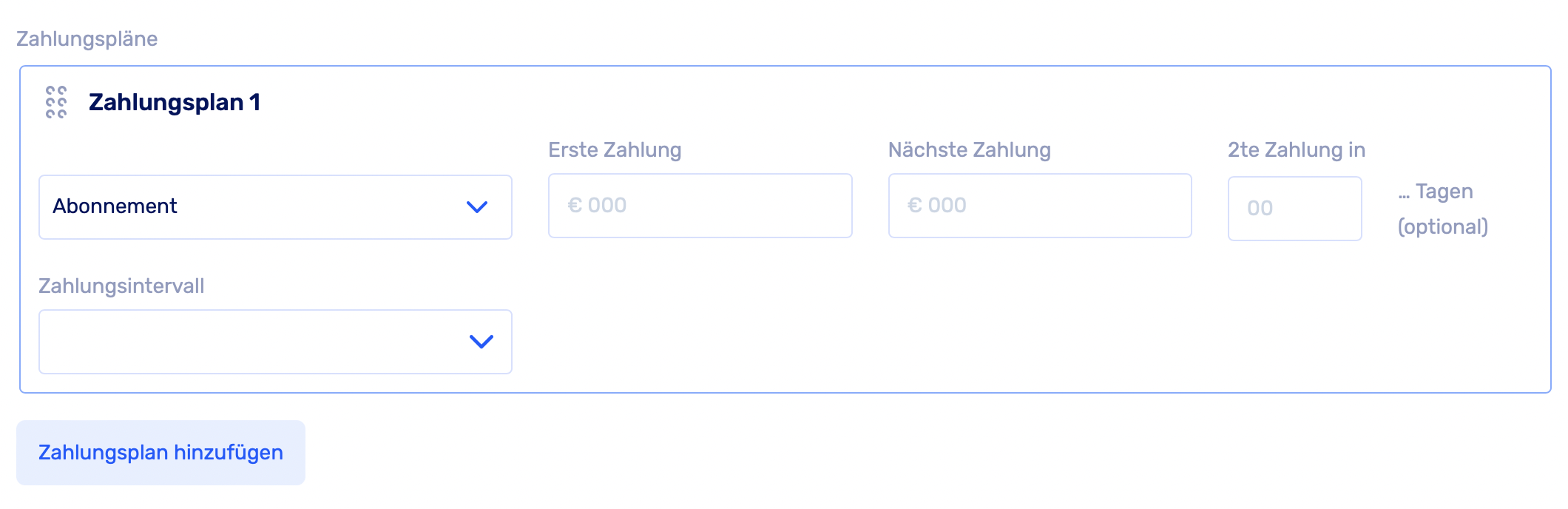The height and width of the screenshot is (509, 1568).
Task: Click the drag handle beside Zahlungsplan 1
Action: 56,102
